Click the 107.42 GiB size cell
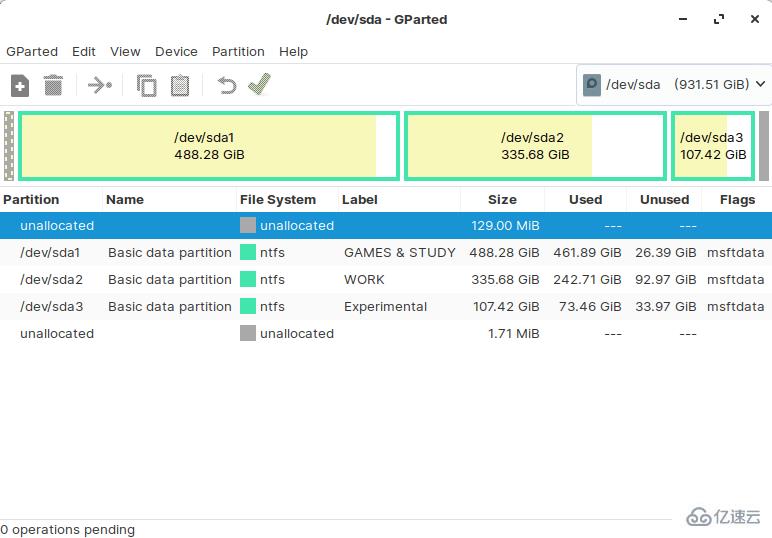 [x=506, y=307]
